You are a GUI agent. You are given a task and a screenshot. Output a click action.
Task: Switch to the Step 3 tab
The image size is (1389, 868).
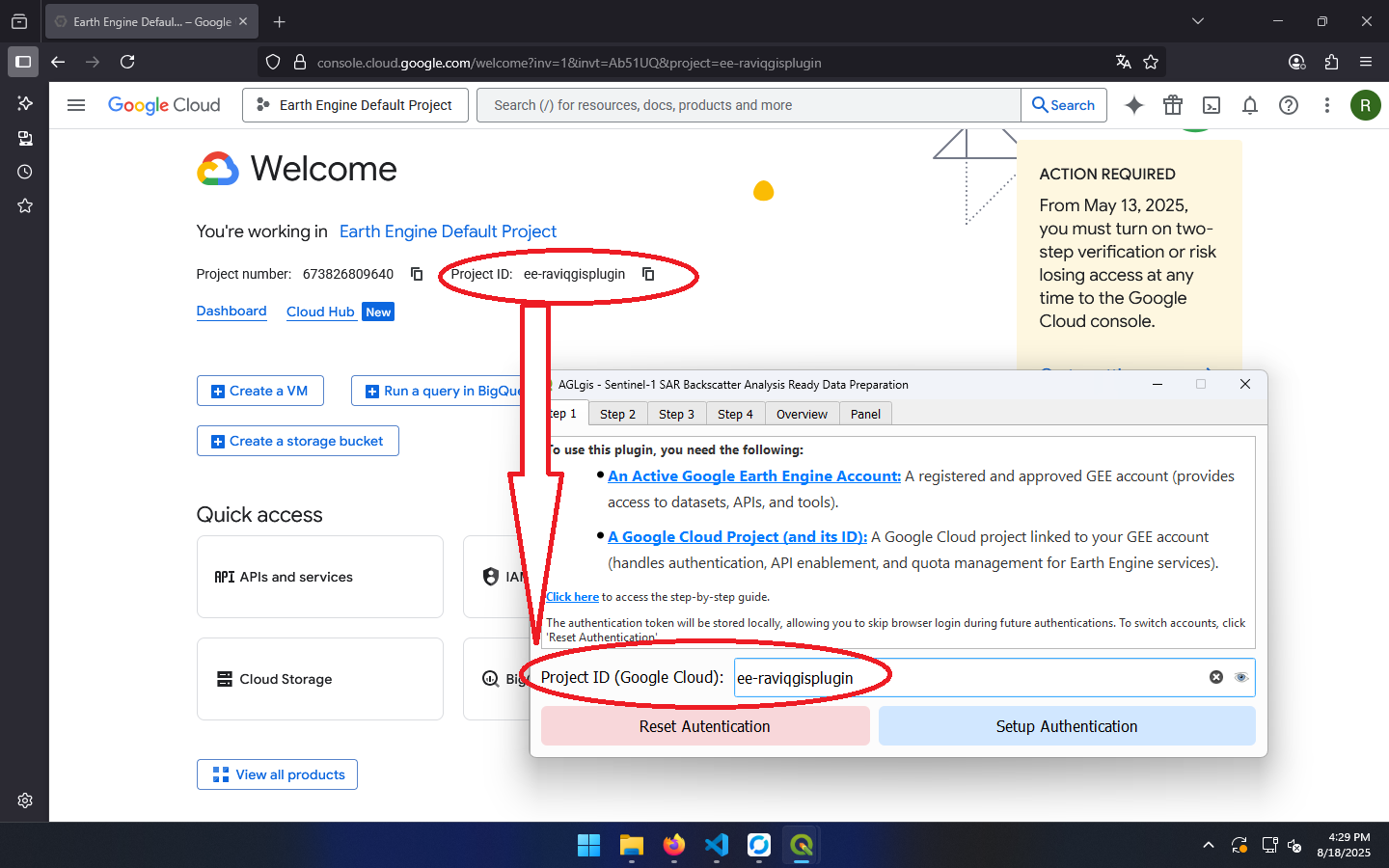tap(676, 414)
